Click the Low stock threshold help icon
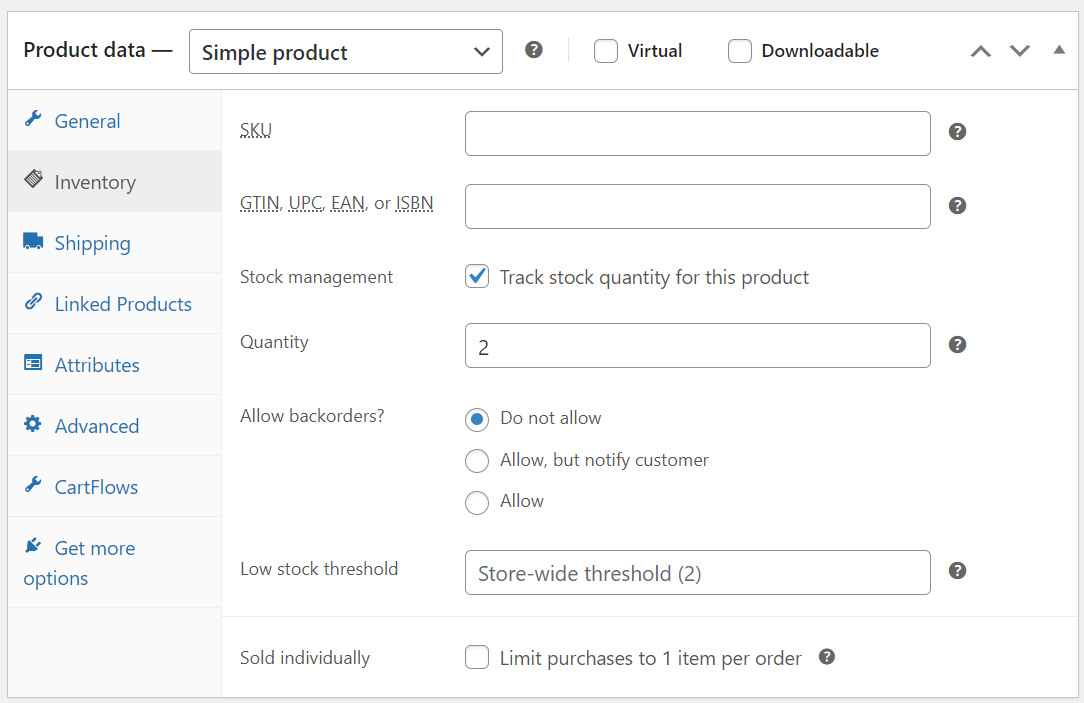The width and height of the screenshot is (1084, 703). click(957, 571)
